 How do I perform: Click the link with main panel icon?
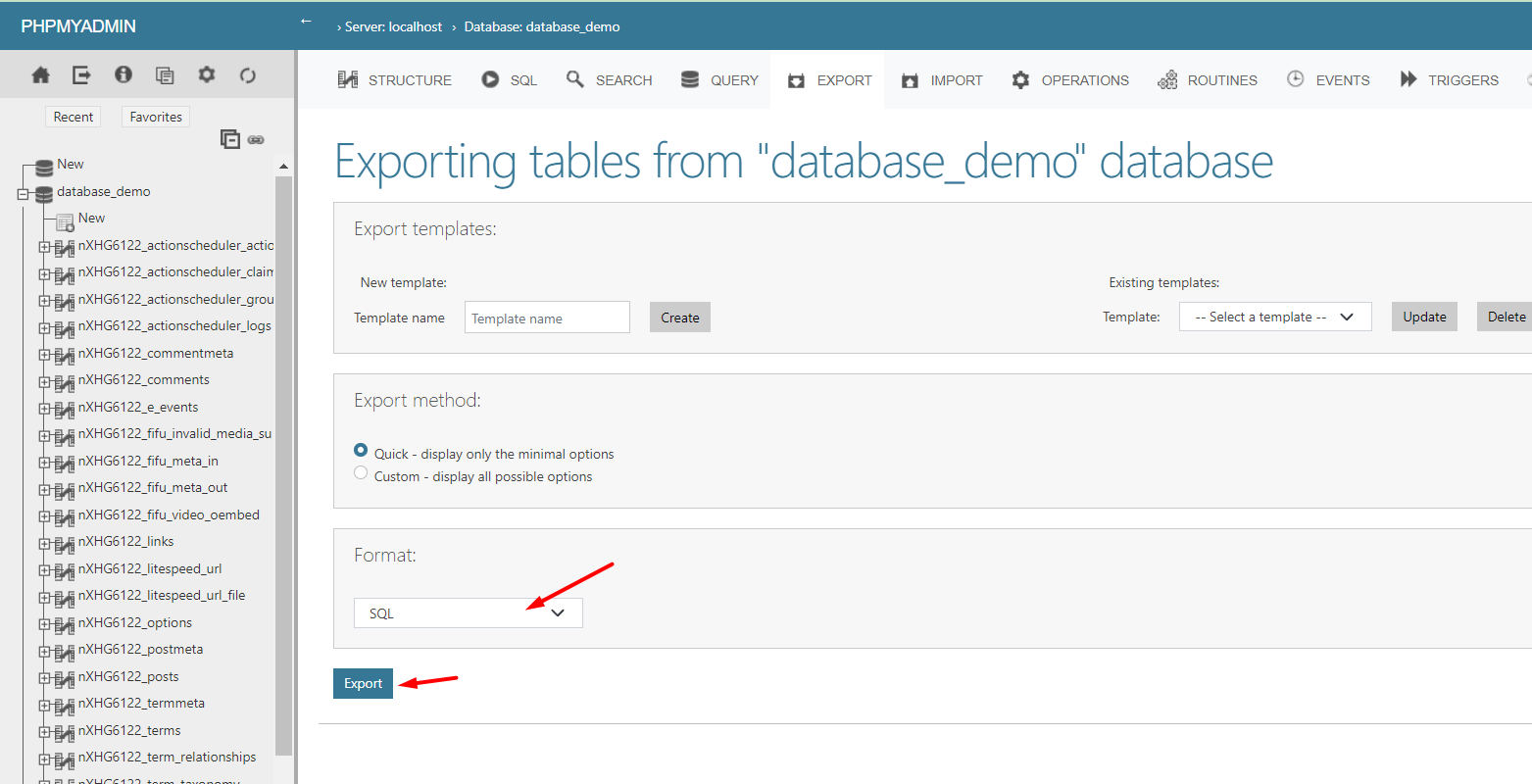click(256, 140)
